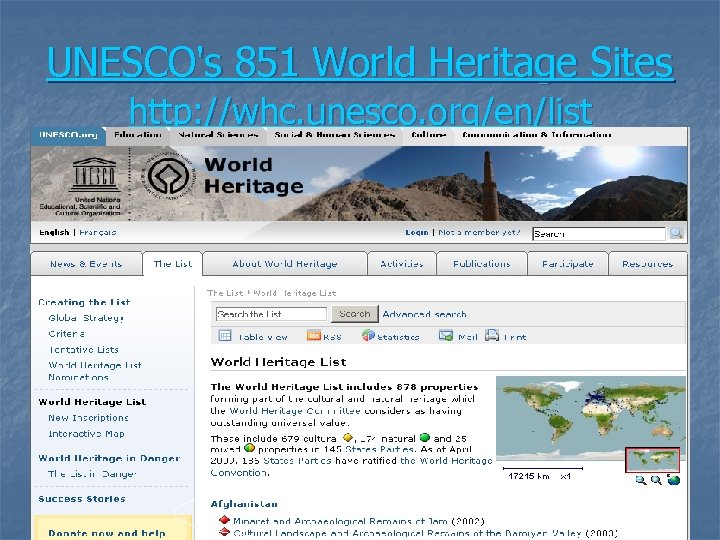Image resolution: width=720 pixels, height=540 pixels.
Task: Open the Education top menu item
Action: tap(138, 135)
